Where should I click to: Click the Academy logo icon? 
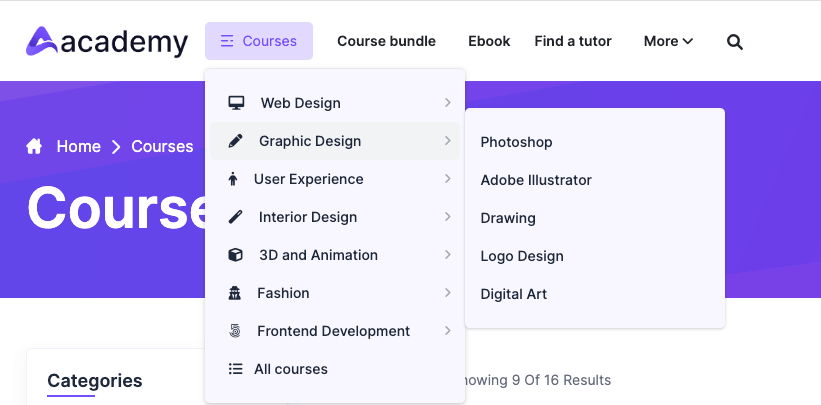tap(42, 41)
